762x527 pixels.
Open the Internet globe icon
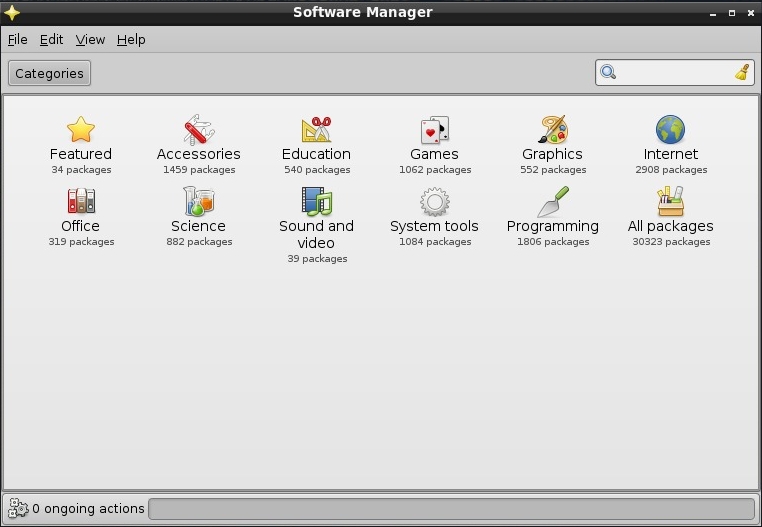point(671,129)
